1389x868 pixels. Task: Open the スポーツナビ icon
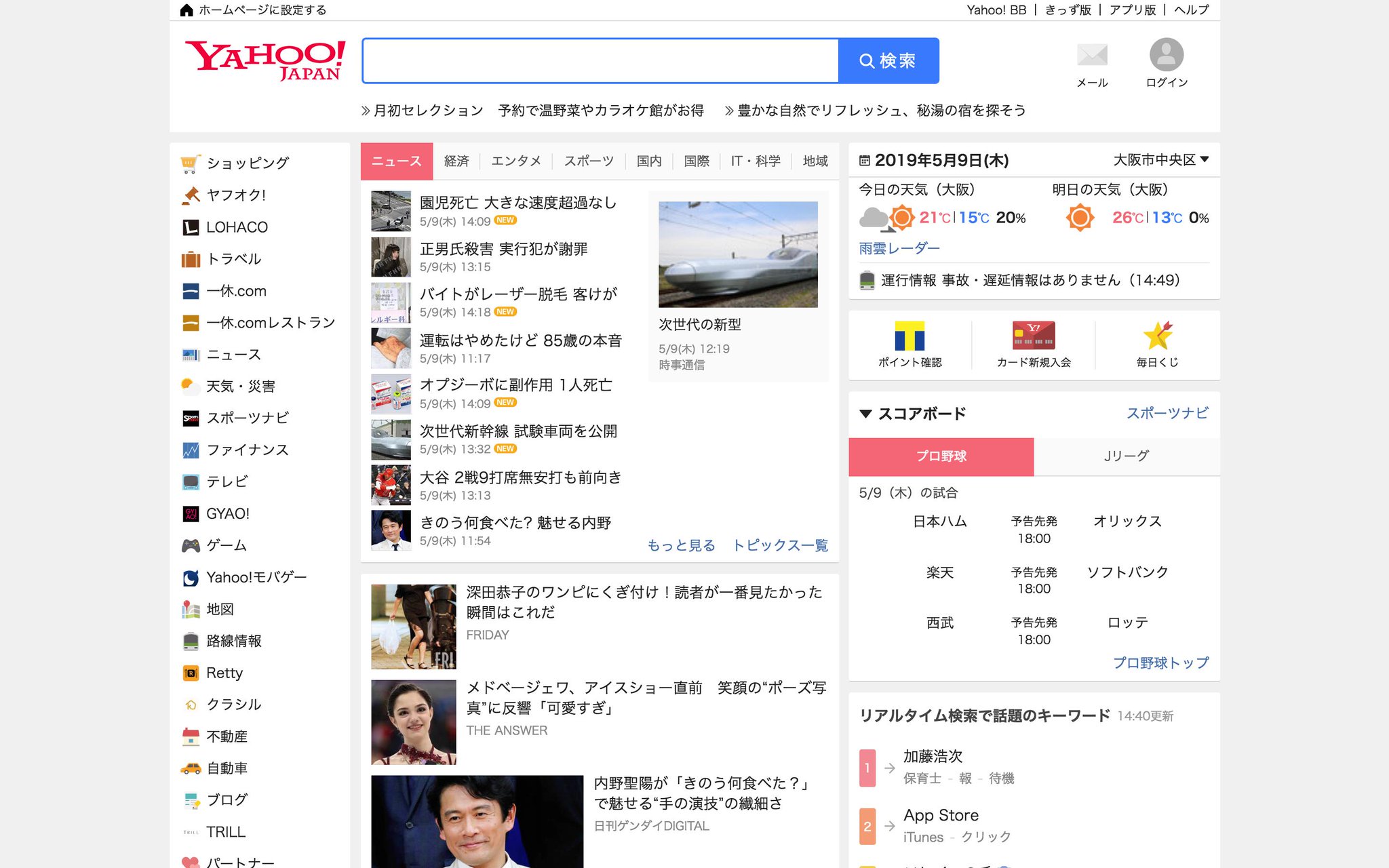click(x=191, y=418)
